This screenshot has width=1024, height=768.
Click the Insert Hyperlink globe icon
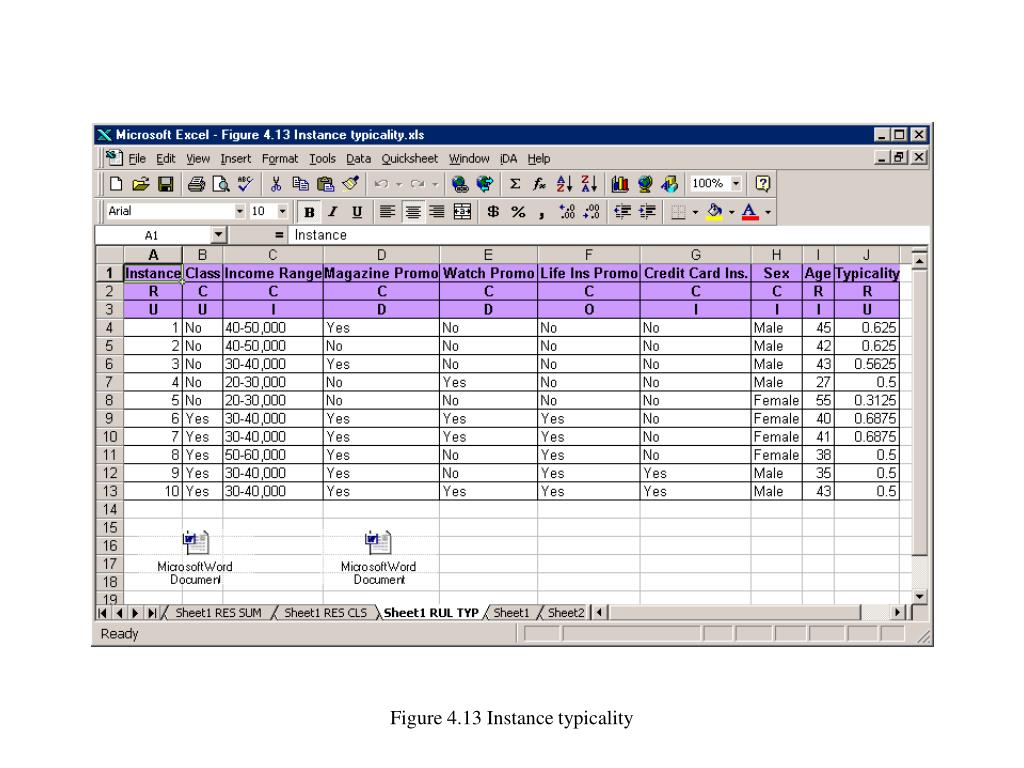tap(459, 184)
